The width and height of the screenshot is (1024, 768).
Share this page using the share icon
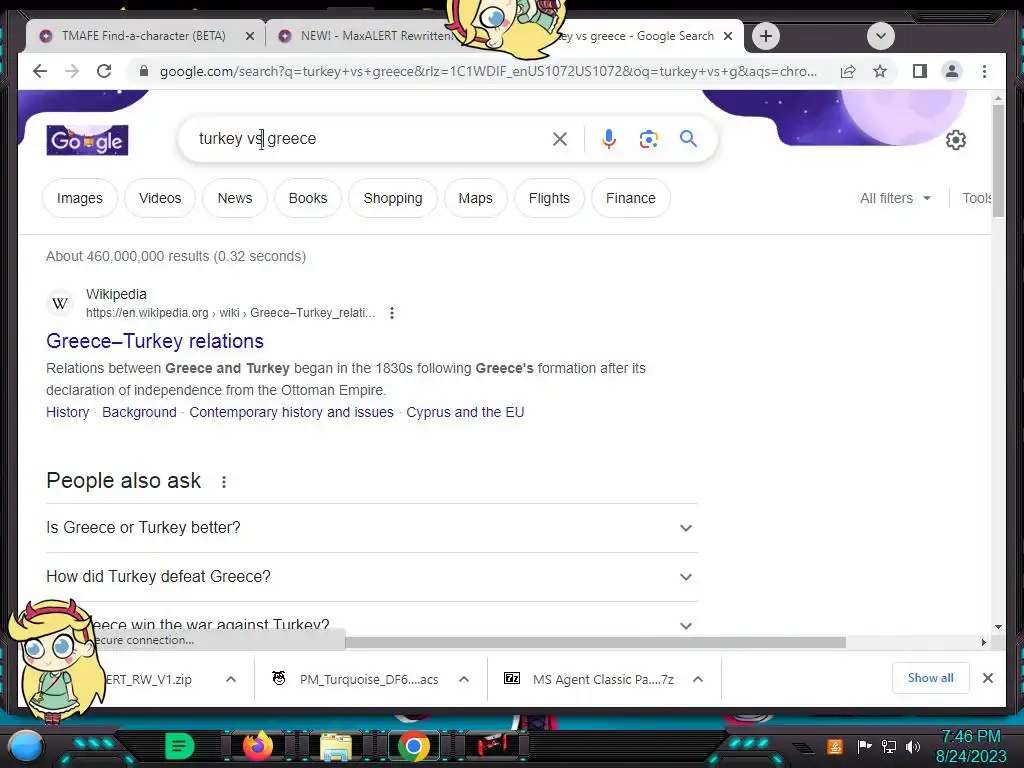[848, 71]
